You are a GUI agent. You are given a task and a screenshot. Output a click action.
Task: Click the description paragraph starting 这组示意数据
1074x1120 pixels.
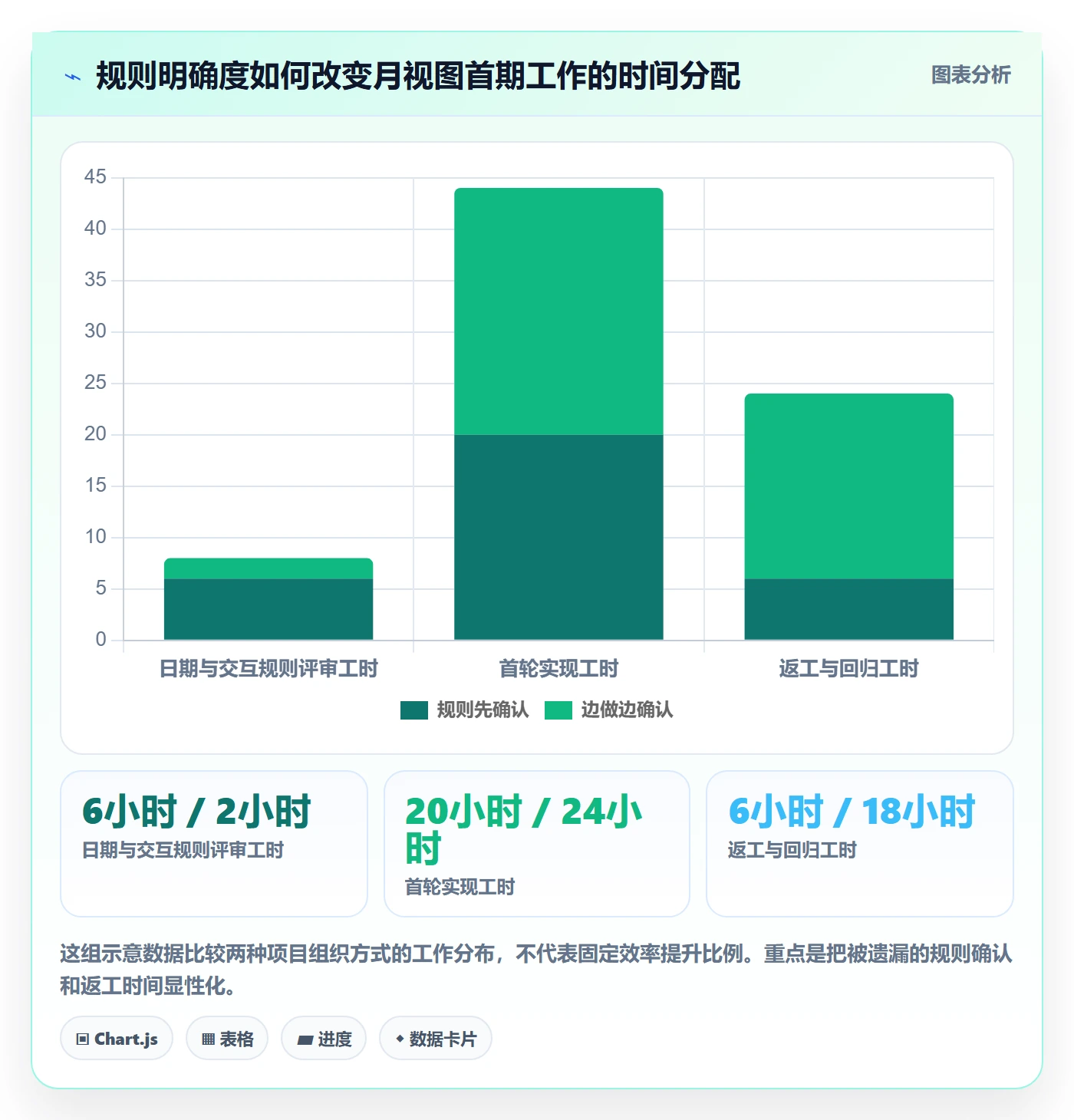pos(536,970)
